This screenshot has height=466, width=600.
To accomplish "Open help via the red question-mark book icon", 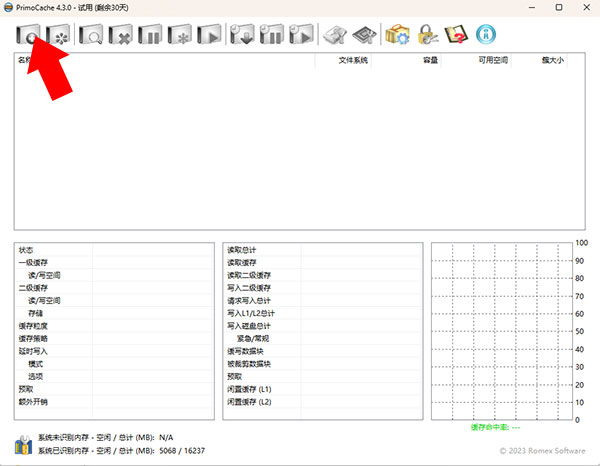I will click(x=457, y=34).
